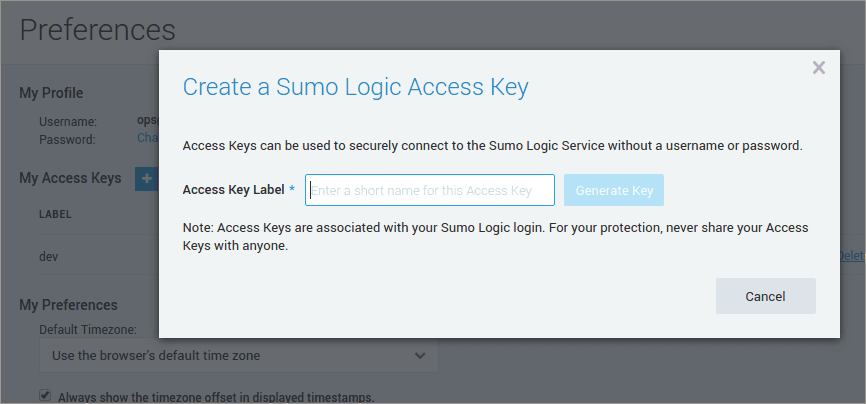Screen dimensions: 866x404
Task: Open the Default Timezone dropdown
Action: coord(238,355)
